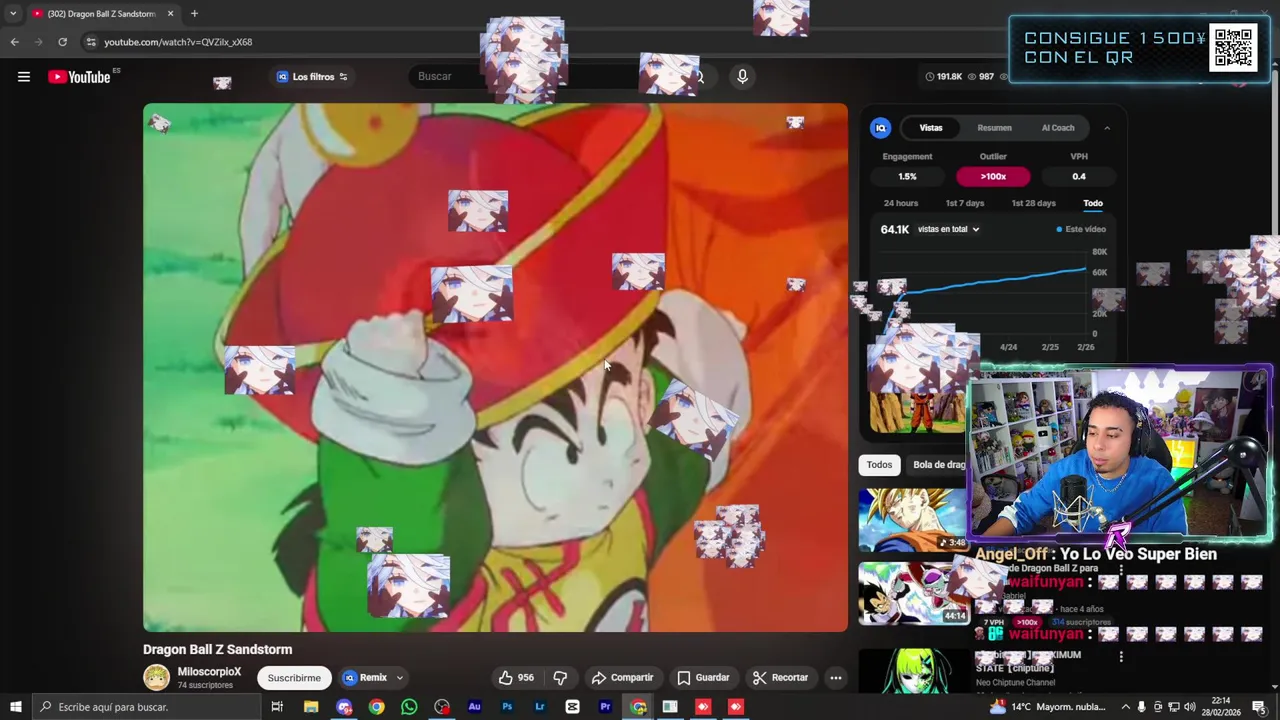Viewport: 1280px width, 720px height.
Task: Open Windows notification center
Action: (1259, 707)
